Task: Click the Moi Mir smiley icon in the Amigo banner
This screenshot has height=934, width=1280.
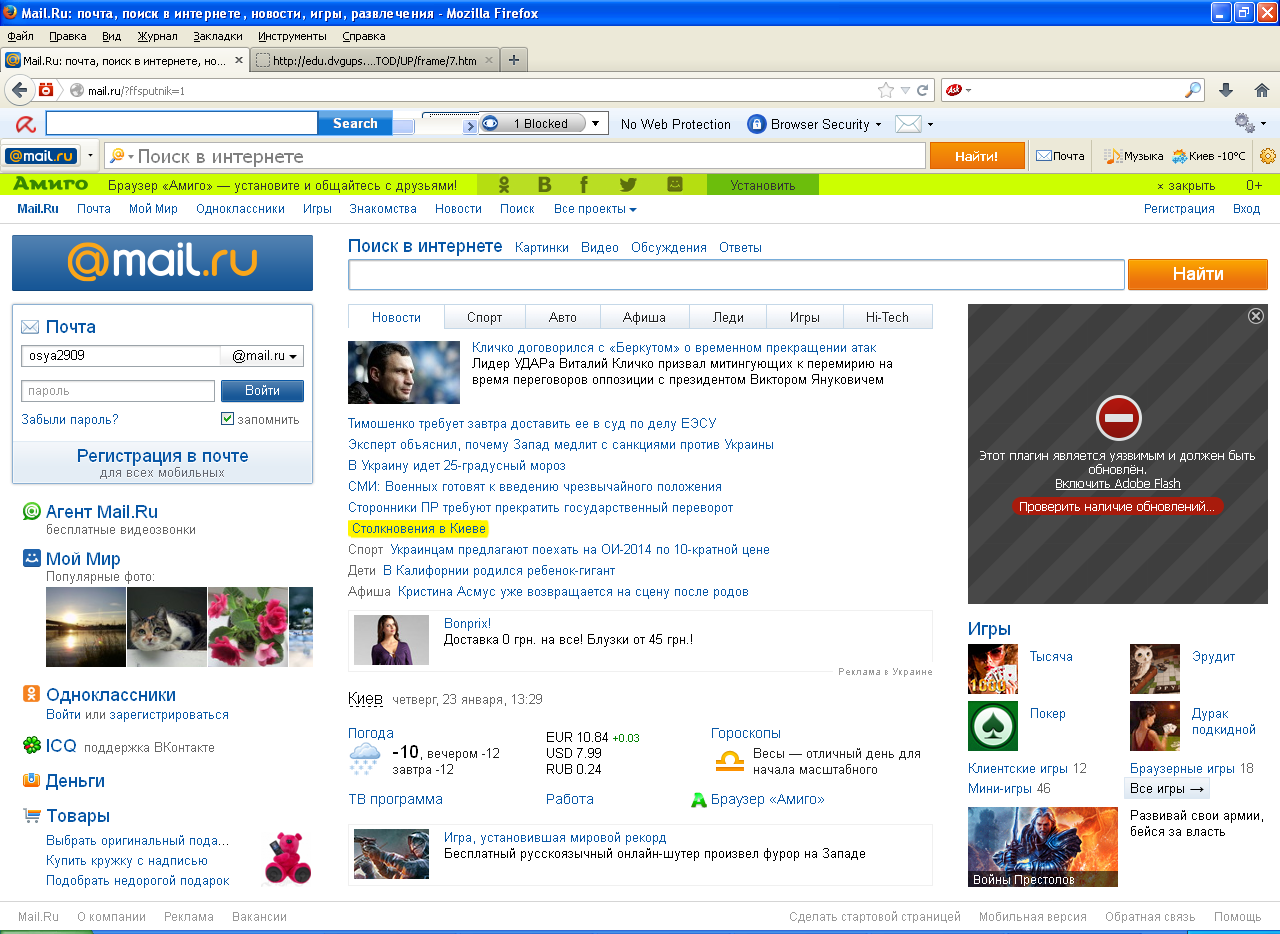Action: [675, 185]
